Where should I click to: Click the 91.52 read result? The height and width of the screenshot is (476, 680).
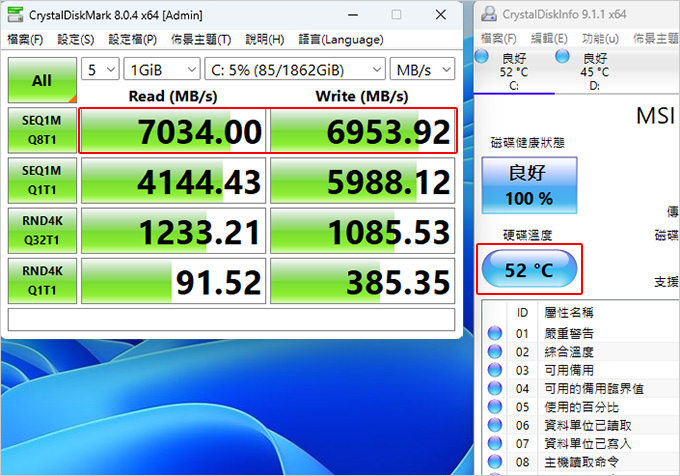[173, 280]
